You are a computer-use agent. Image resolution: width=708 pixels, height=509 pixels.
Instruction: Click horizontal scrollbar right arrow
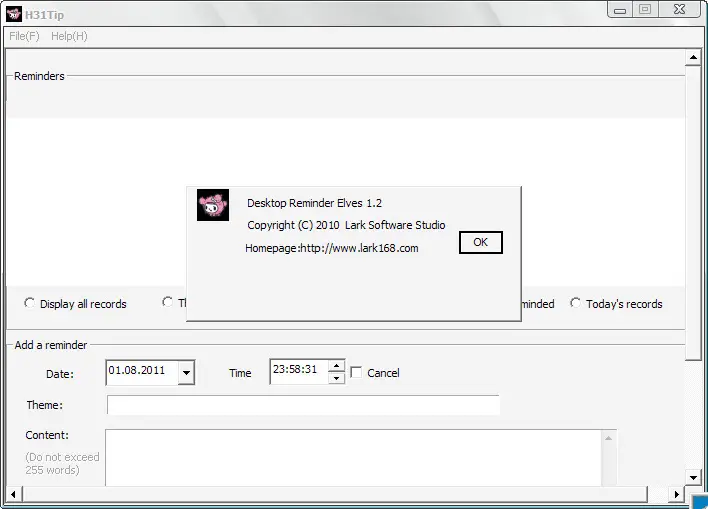tap(676, 494)
